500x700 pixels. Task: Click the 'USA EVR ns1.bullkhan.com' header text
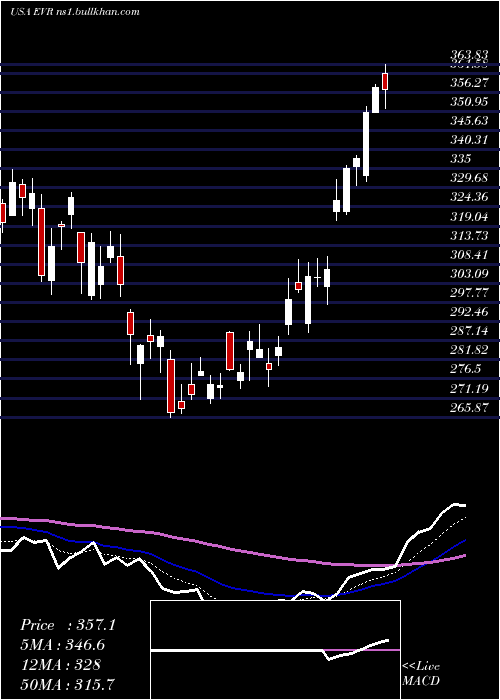click(x=75, y=12)
